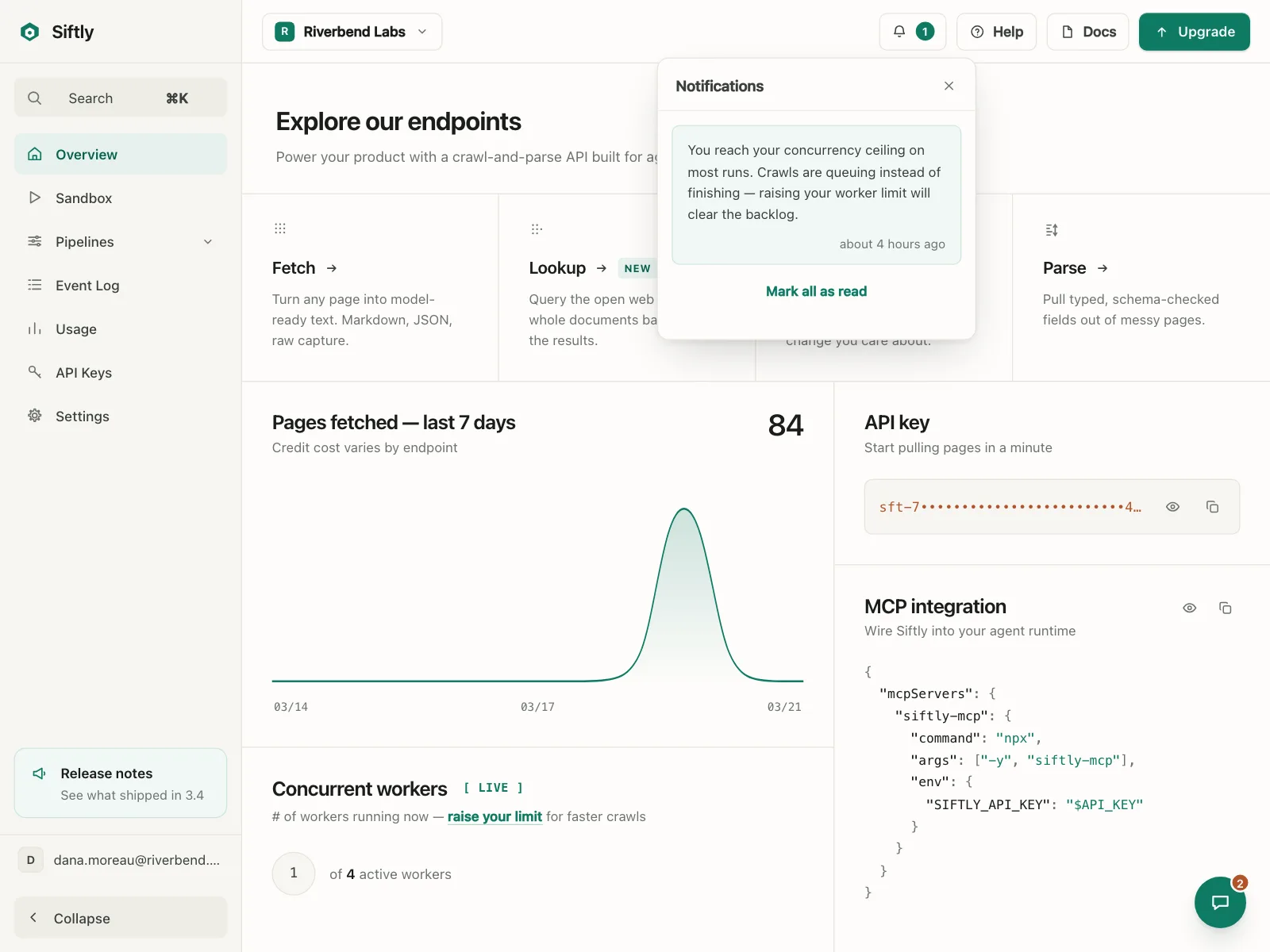Image resolution: width=1270 pixels, height=952 pixels.
Task: Click the LIVE status tag
Action: tap(493, 788)
